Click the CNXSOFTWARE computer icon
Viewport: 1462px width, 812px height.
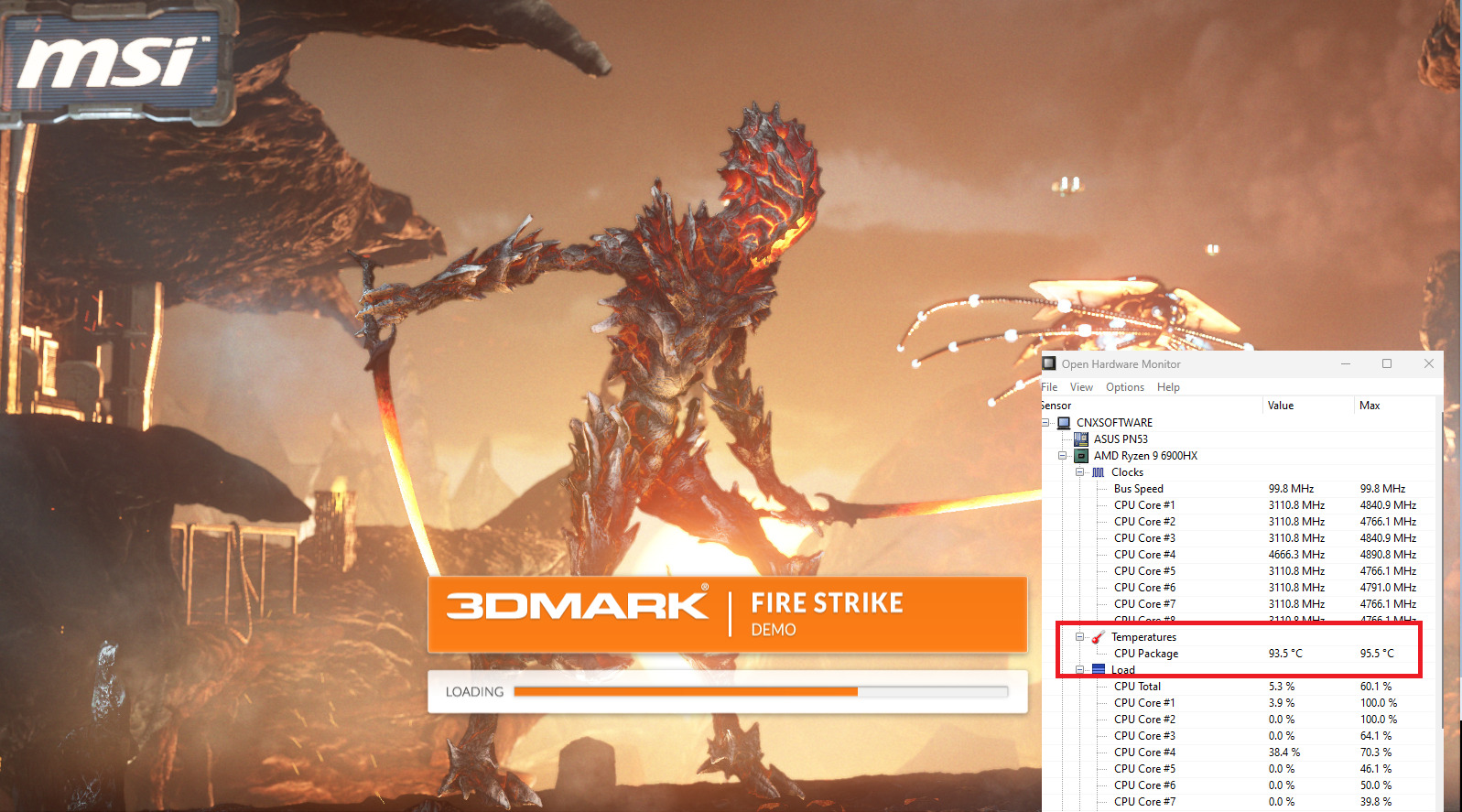coord(1064,423)
